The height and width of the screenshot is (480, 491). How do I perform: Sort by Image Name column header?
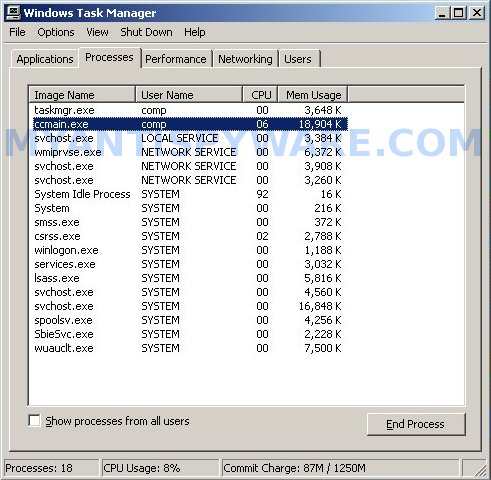coord(82,95)
